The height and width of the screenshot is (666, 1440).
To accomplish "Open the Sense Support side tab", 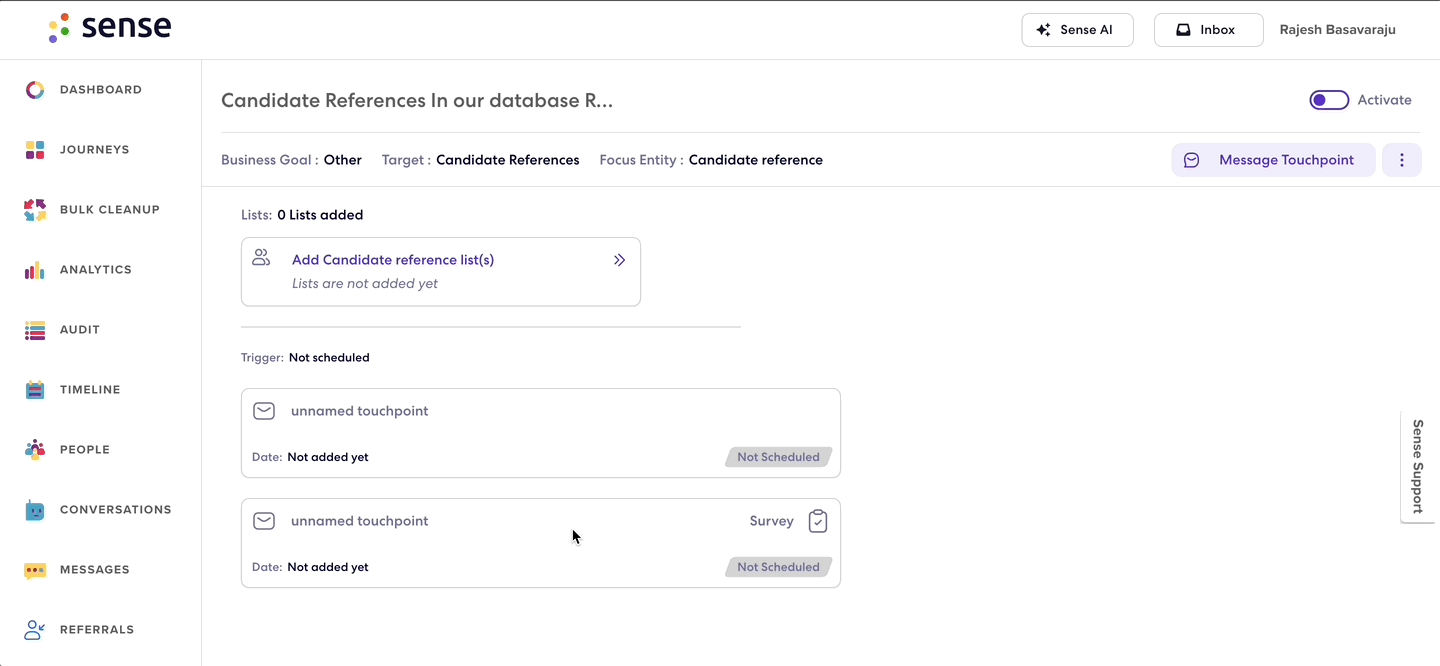I will tap(1417, 466).
